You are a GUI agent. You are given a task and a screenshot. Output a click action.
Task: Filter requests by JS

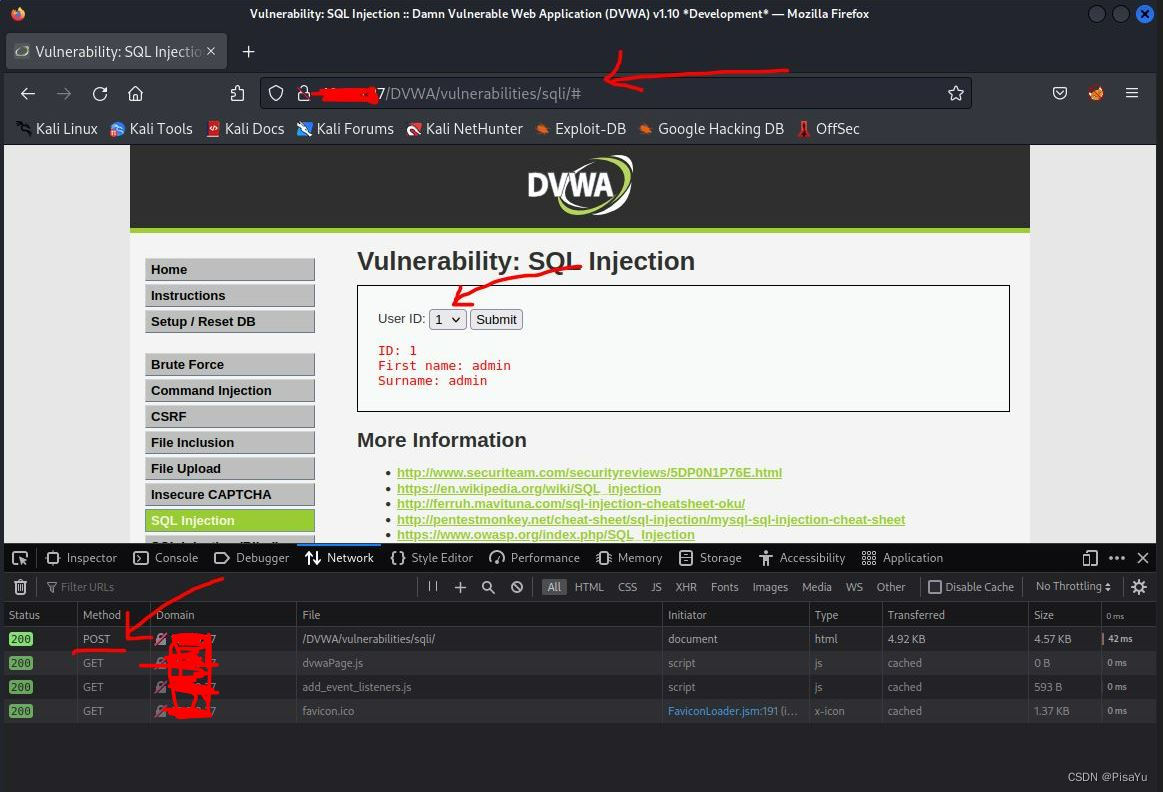pyautogui.click(x=656, y=587)
